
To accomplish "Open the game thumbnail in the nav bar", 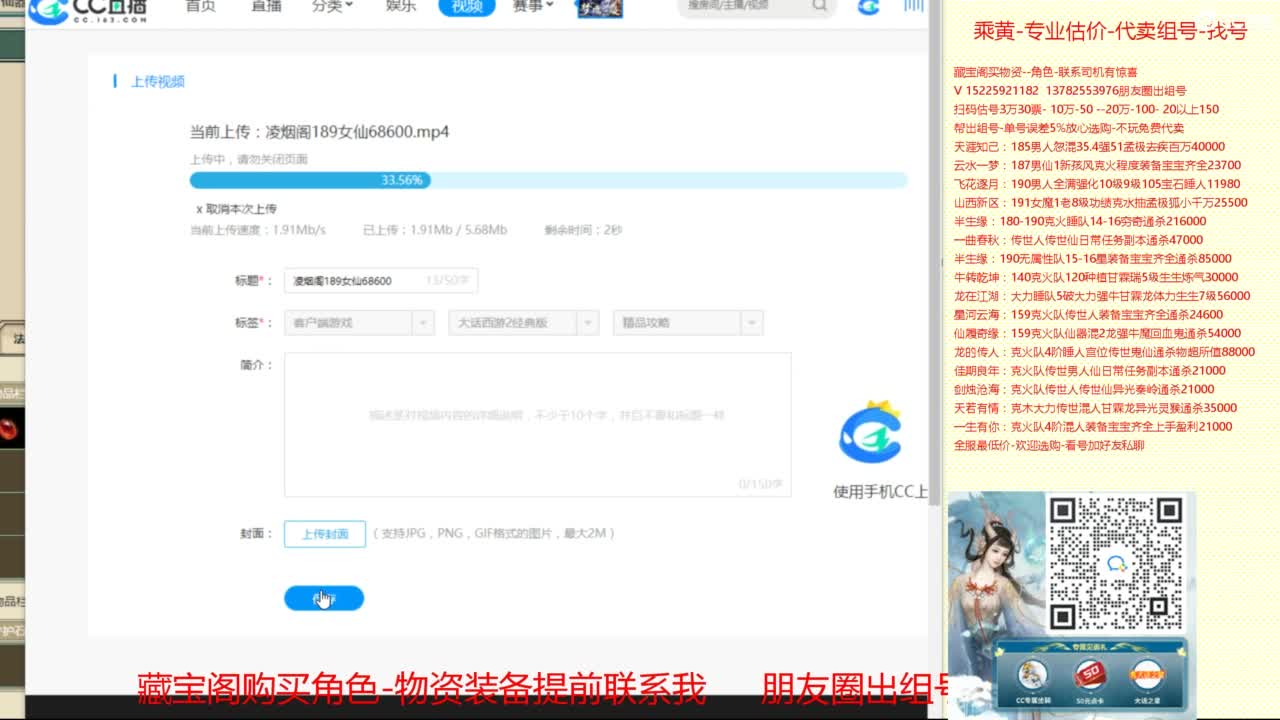I will coord(599,8).
